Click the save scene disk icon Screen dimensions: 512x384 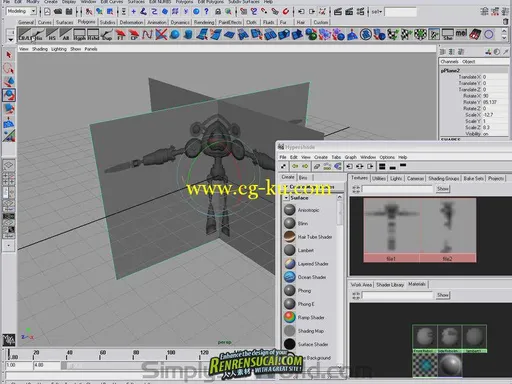69,12
